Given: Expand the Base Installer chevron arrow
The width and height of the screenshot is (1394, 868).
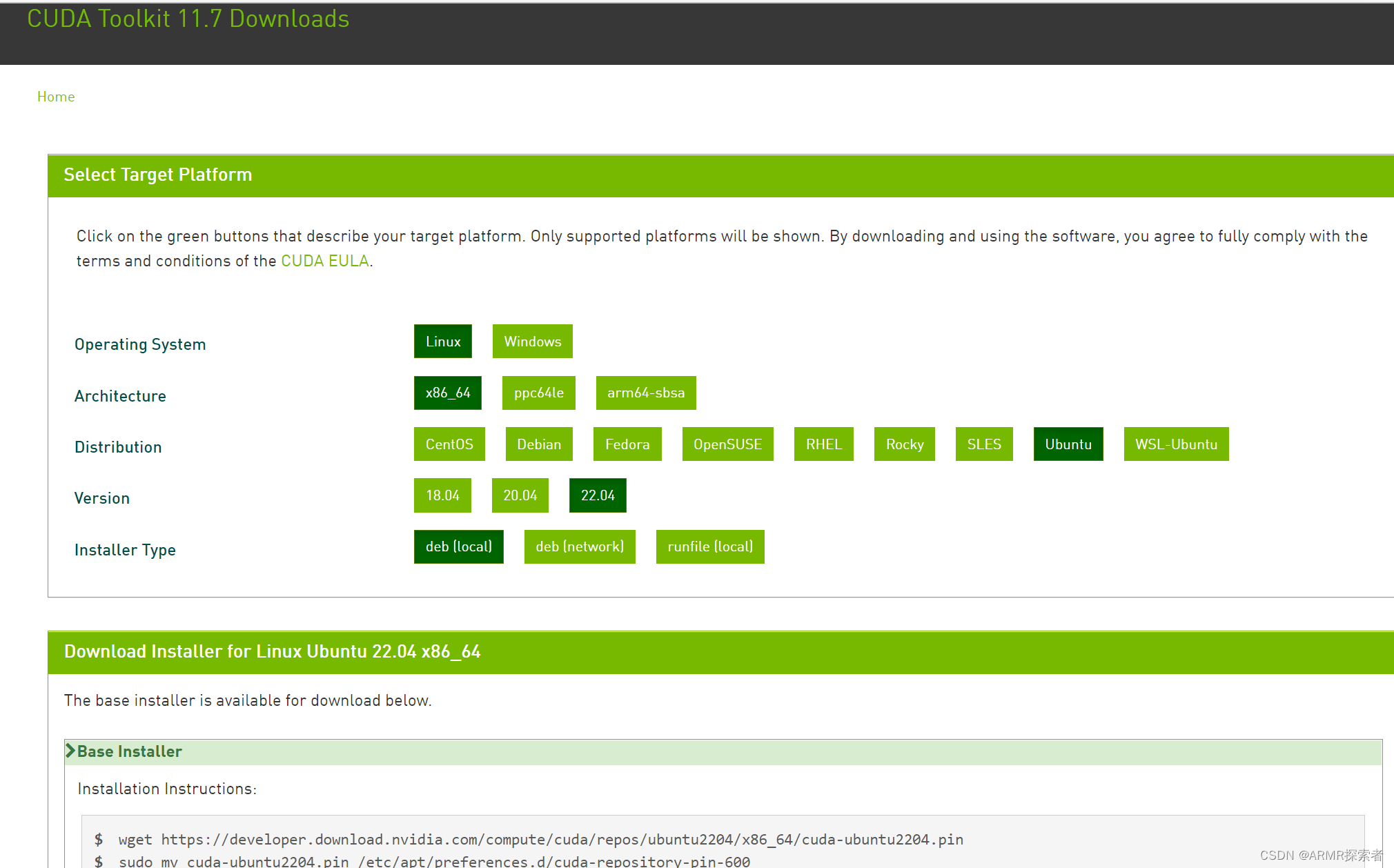Looking at the screenshot, I should point(70,751).
